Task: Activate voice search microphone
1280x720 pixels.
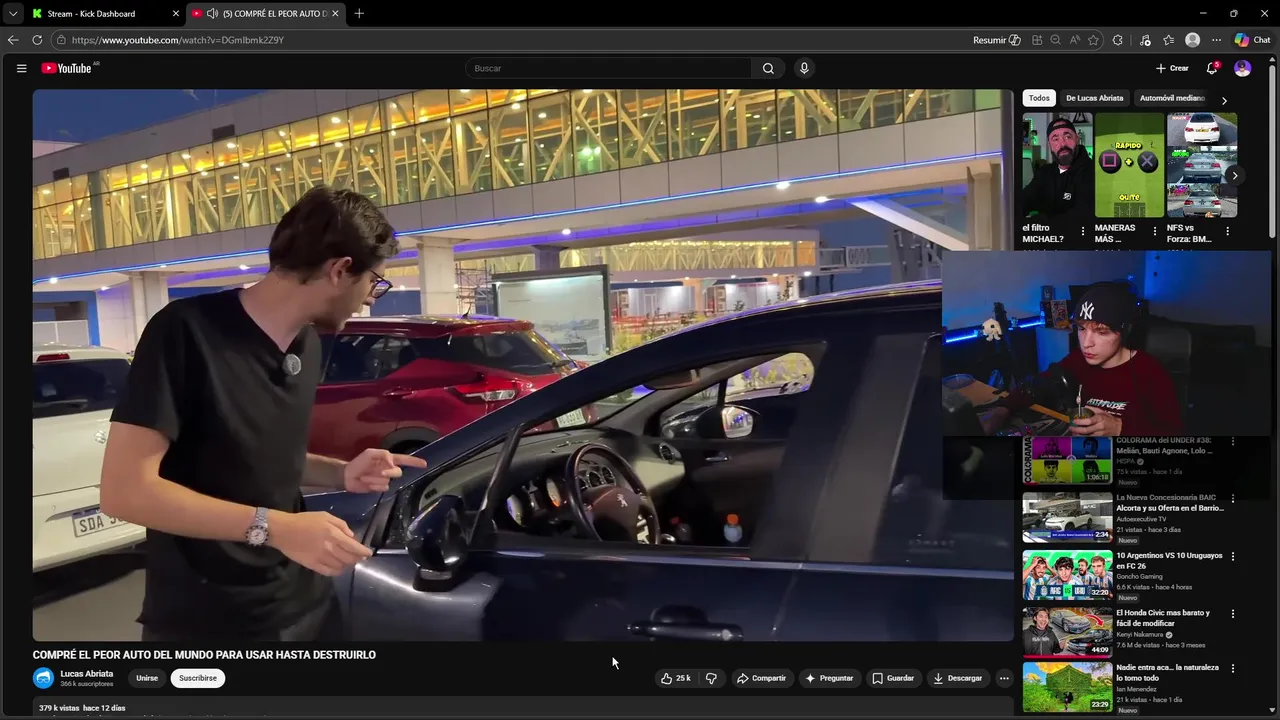Action: pos(804,68)
